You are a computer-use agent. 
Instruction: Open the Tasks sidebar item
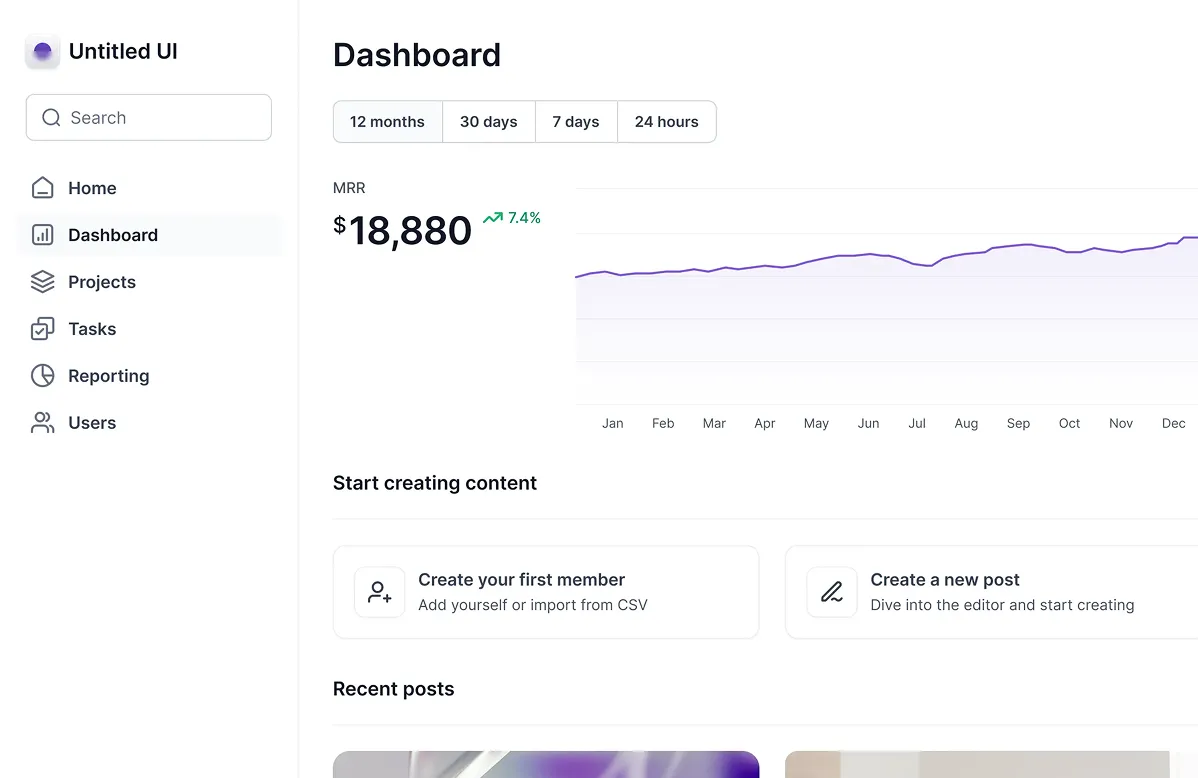150,329
